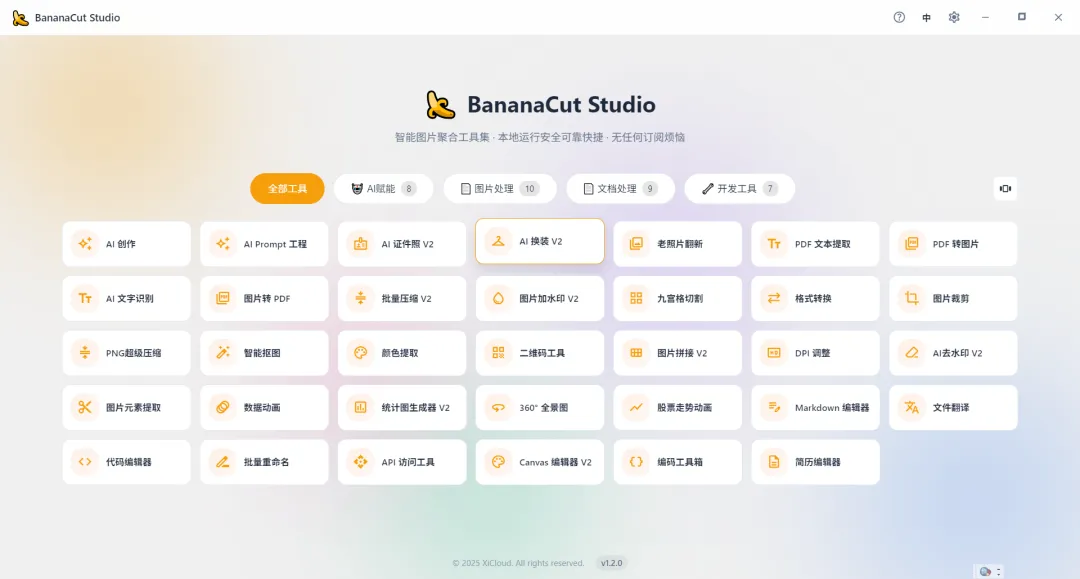Viewport: 1080px width, 579px height.
Task: Click the © 2025 XiCloud copyright text
Action: [x=518, y=563]
